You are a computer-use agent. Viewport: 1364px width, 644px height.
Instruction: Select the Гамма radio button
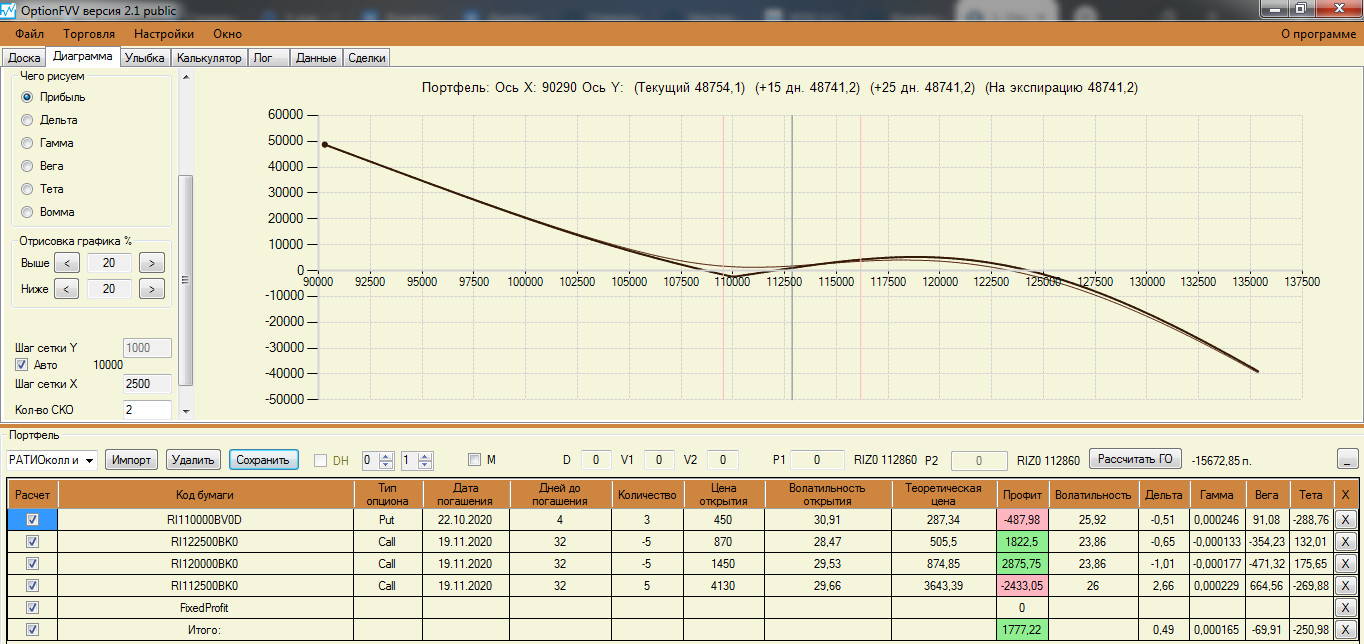coord(27,143)
